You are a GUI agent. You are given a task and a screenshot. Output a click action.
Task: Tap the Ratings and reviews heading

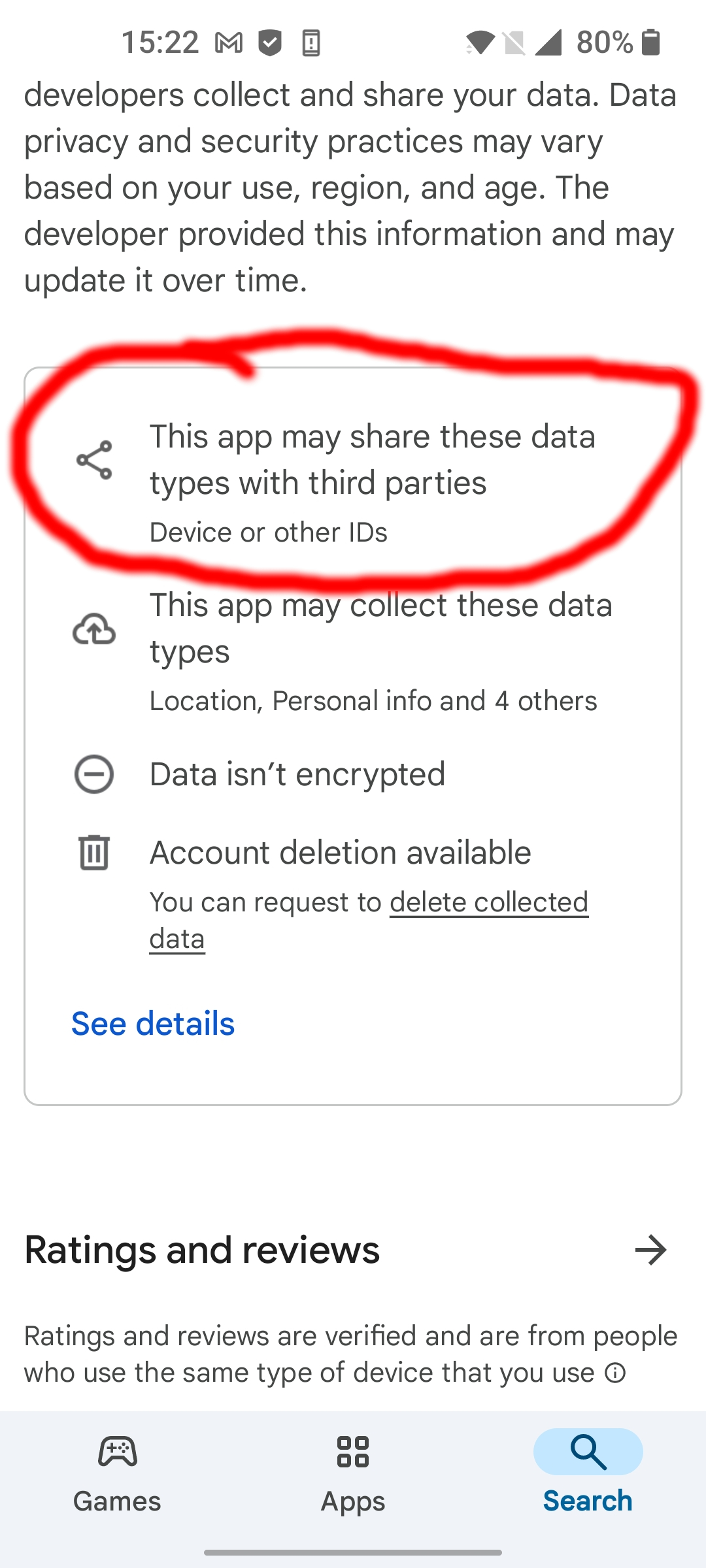[202, 1250]
